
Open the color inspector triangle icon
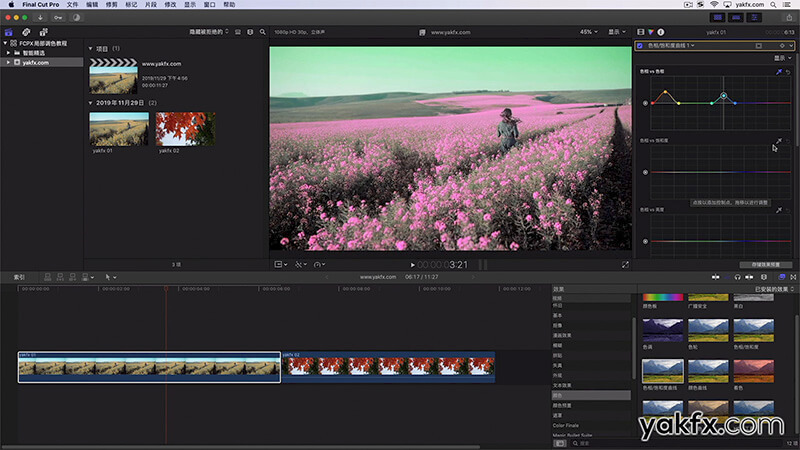click(x=651, y=32)
